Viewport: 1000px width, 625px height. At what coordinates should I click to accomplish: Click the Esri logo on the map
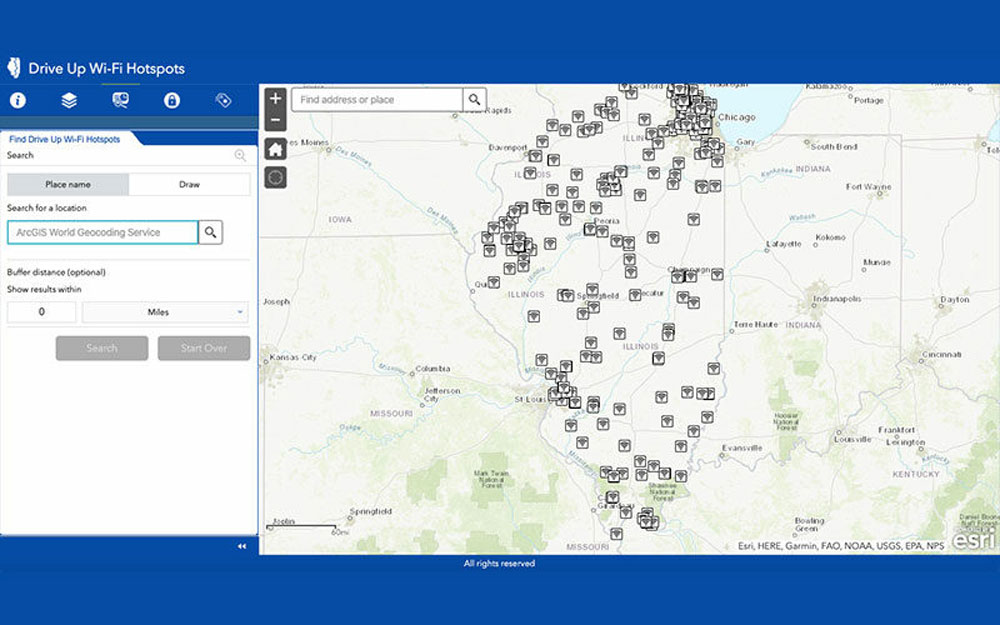(x=973, y=540)
